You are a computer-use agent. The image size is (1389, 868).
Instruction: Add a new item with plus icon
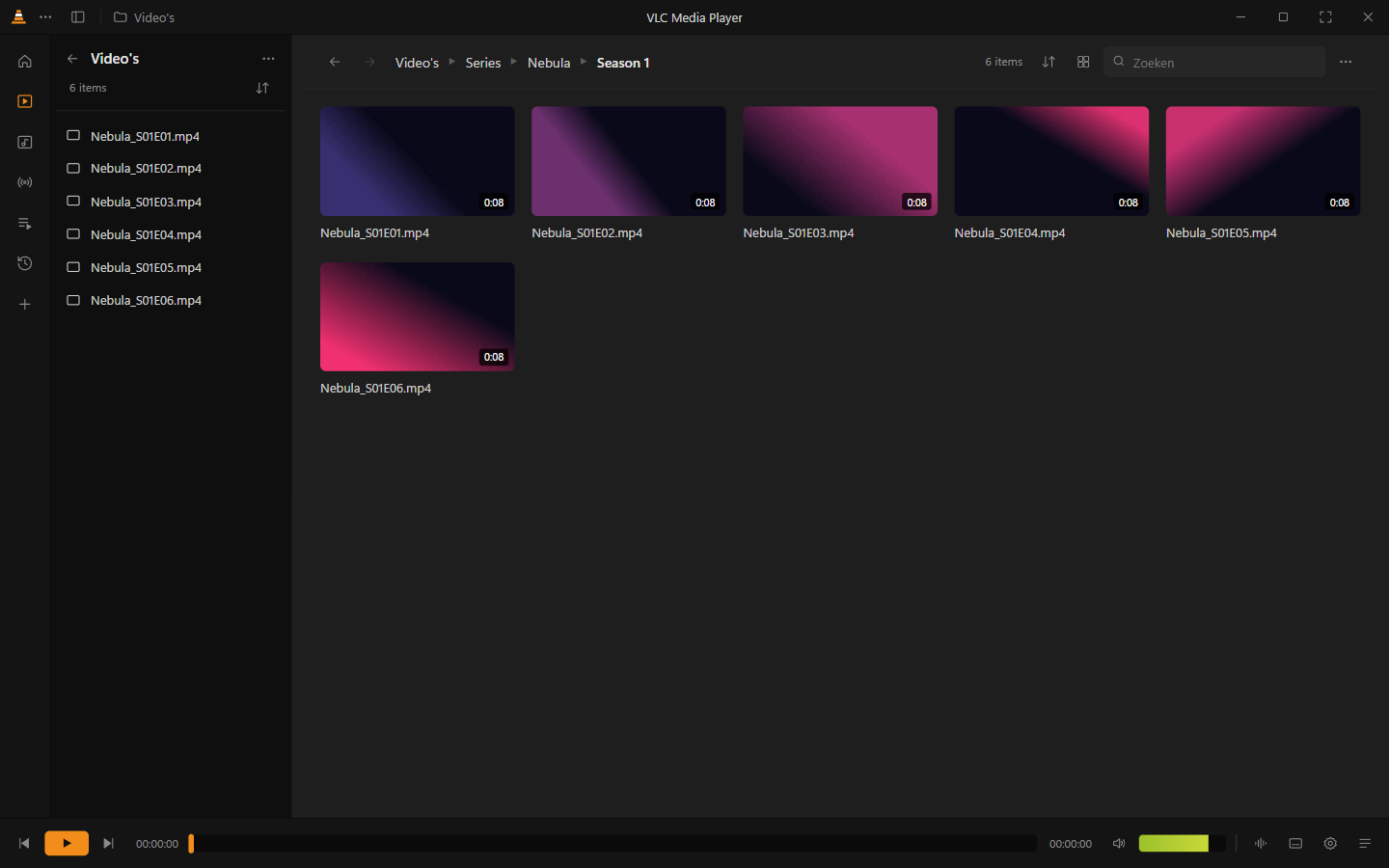click(x=25, y=305)
